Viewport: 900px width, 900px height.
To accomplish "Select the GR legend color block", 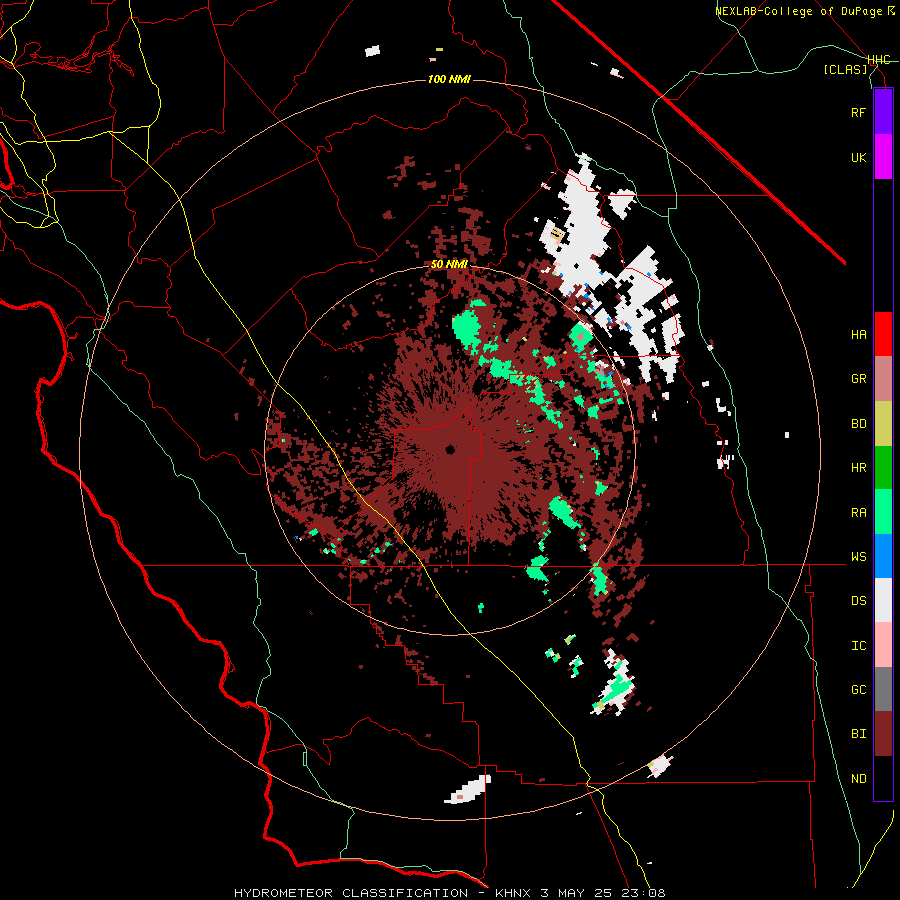I will (883, 379).
